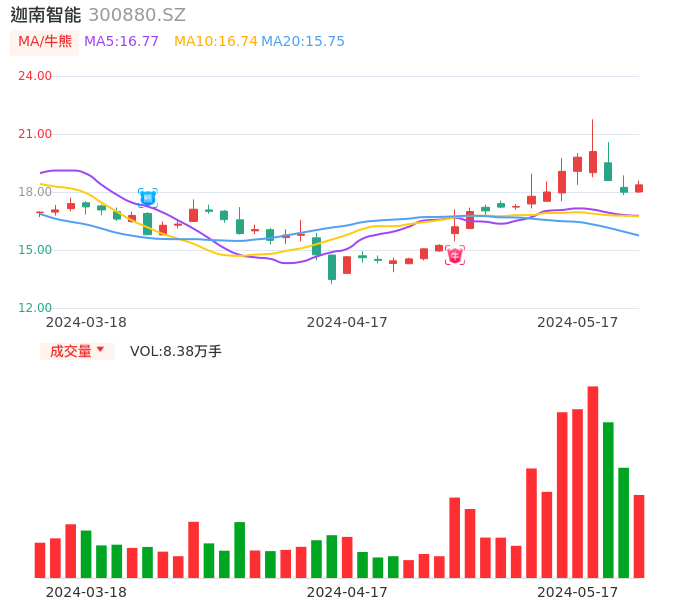686x606 pixels.
Task: Click the lowest green candlestick near 13.50
Action: [x=332, y=267]
